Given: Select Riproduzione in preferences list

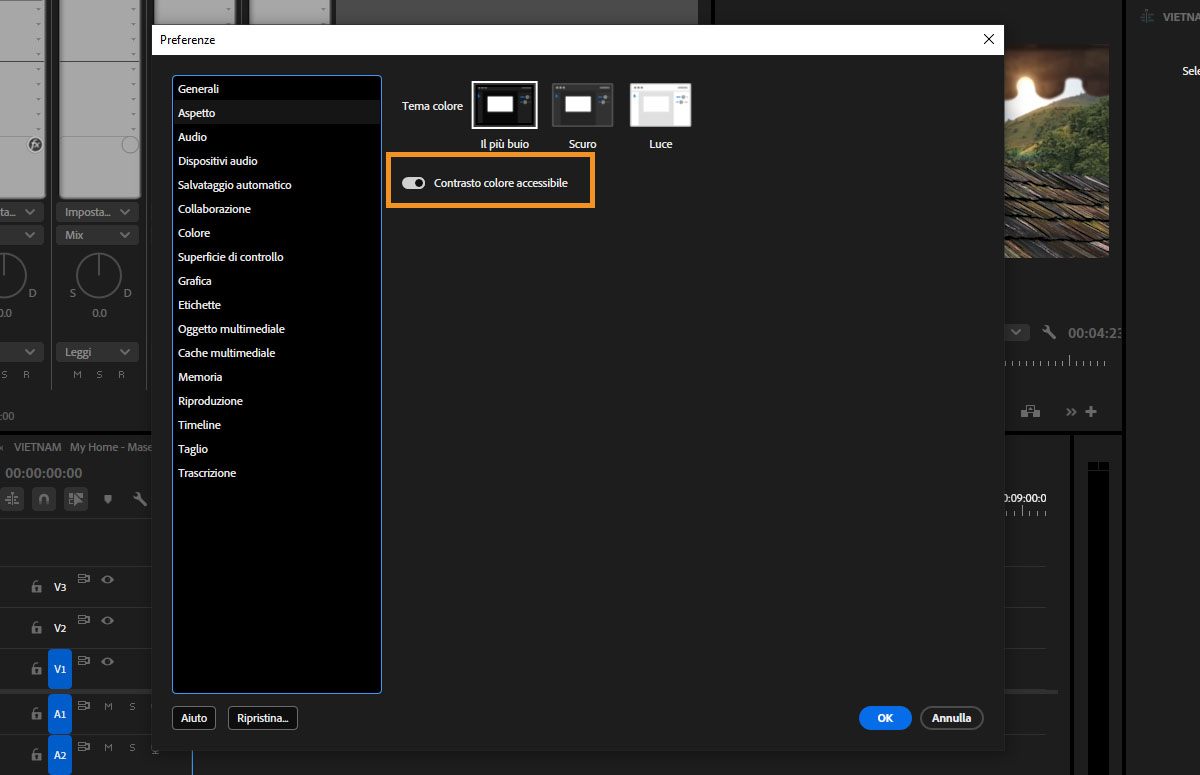Looking at the screenshot, I should click(277, 401).
